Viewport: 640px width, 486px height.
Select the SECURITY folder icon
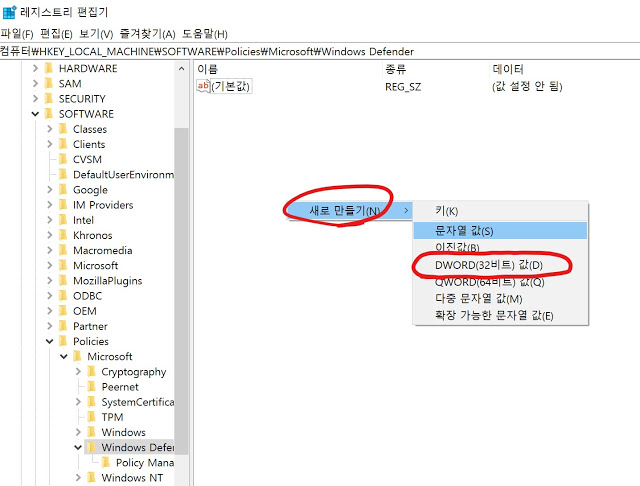(x=49, y=98)
